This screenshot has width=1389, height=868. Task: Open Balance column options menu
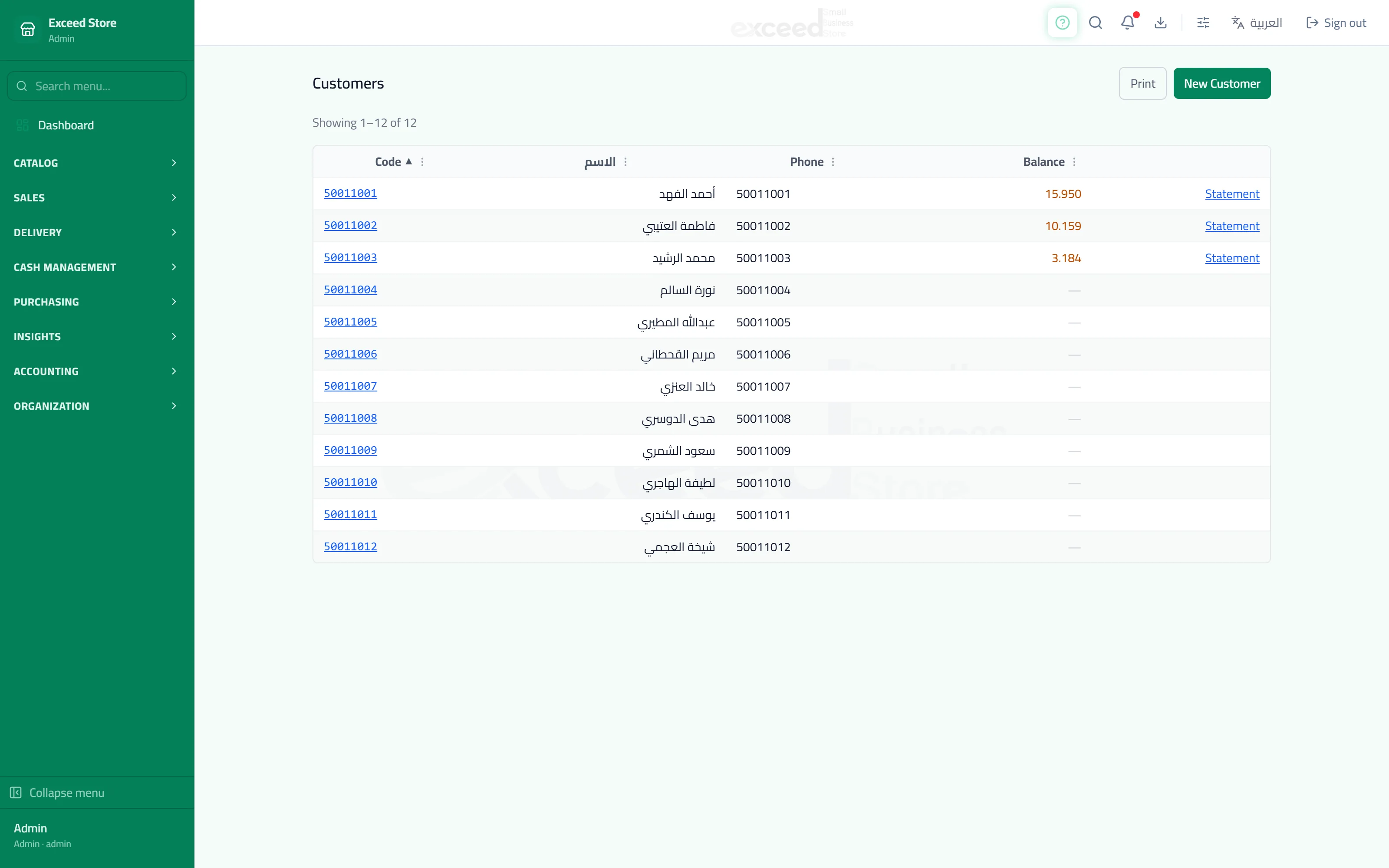1074,162
